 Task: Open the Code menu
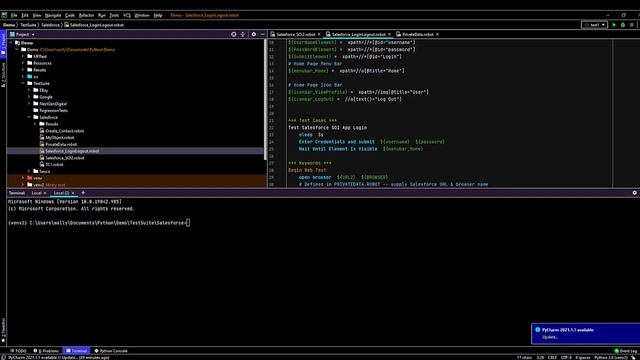[70, 15]
